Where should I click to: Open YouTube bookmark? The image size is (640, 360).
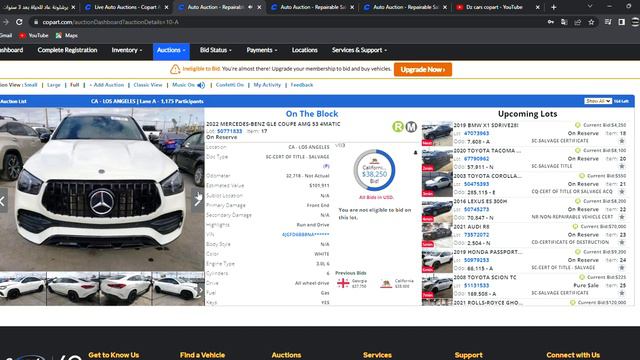tap(33, 36)
